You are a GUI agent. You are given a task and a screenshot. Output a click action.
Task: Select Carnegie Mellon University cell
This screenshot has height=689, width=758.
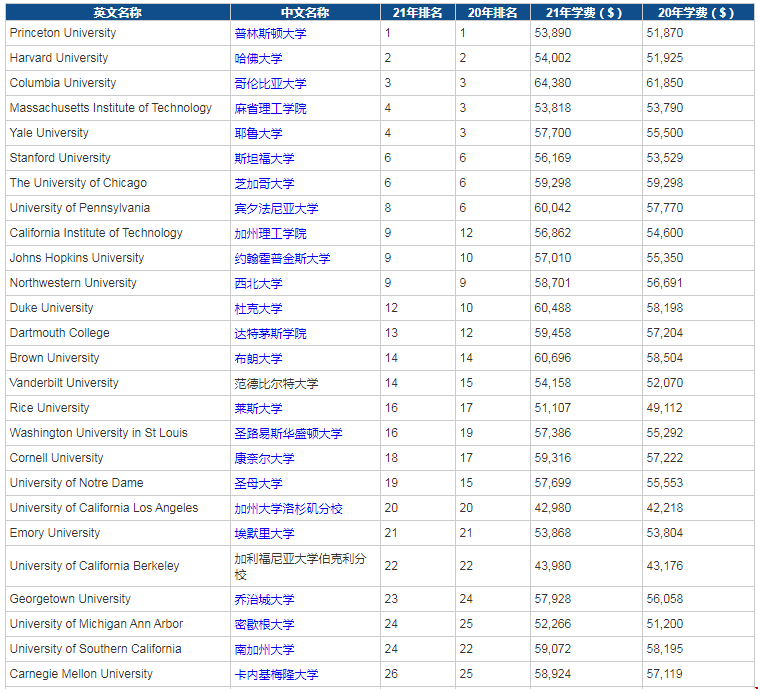tap(118, 674)
